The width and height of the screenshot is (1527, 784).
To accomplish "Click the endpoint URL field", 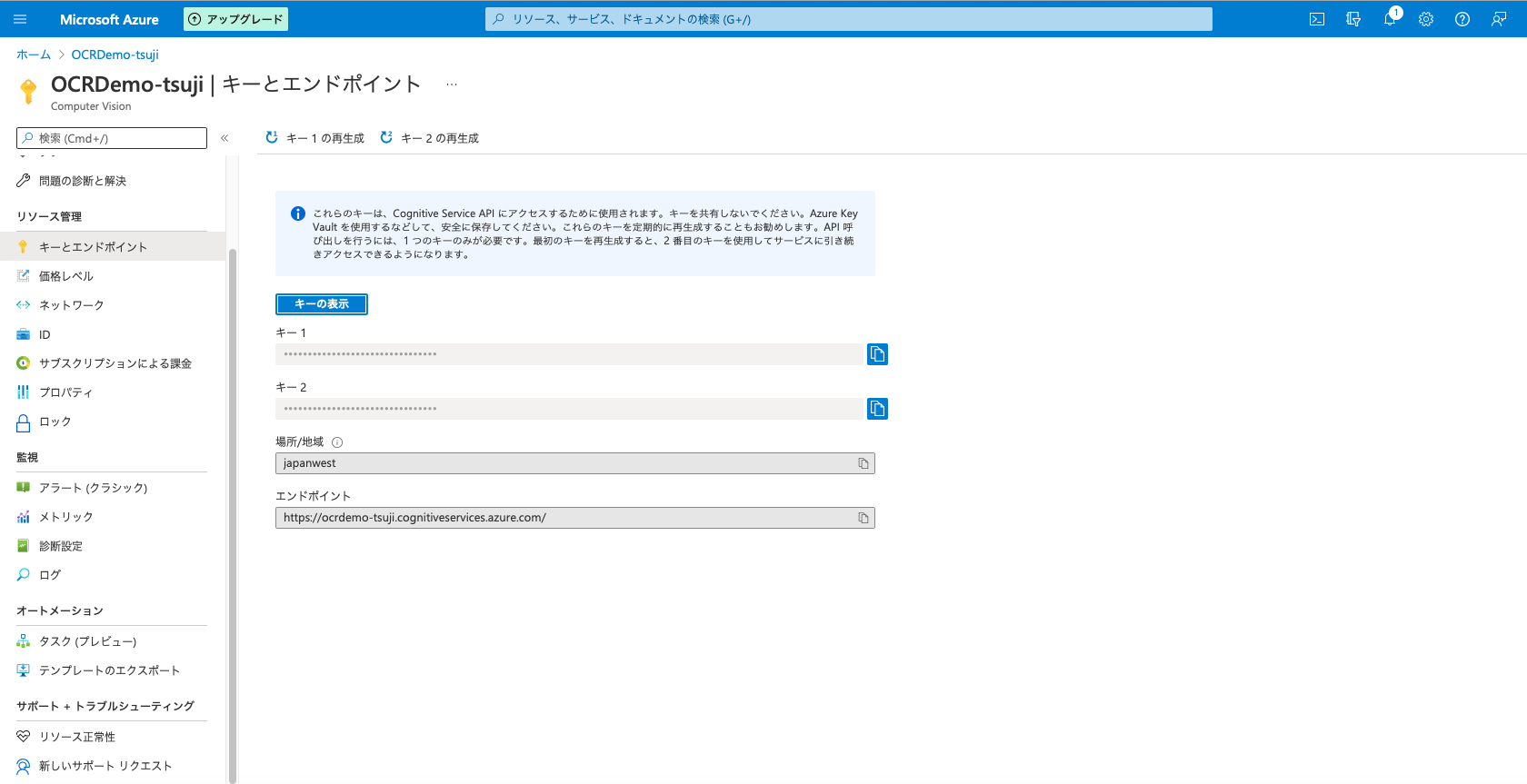I will [575, 518].
